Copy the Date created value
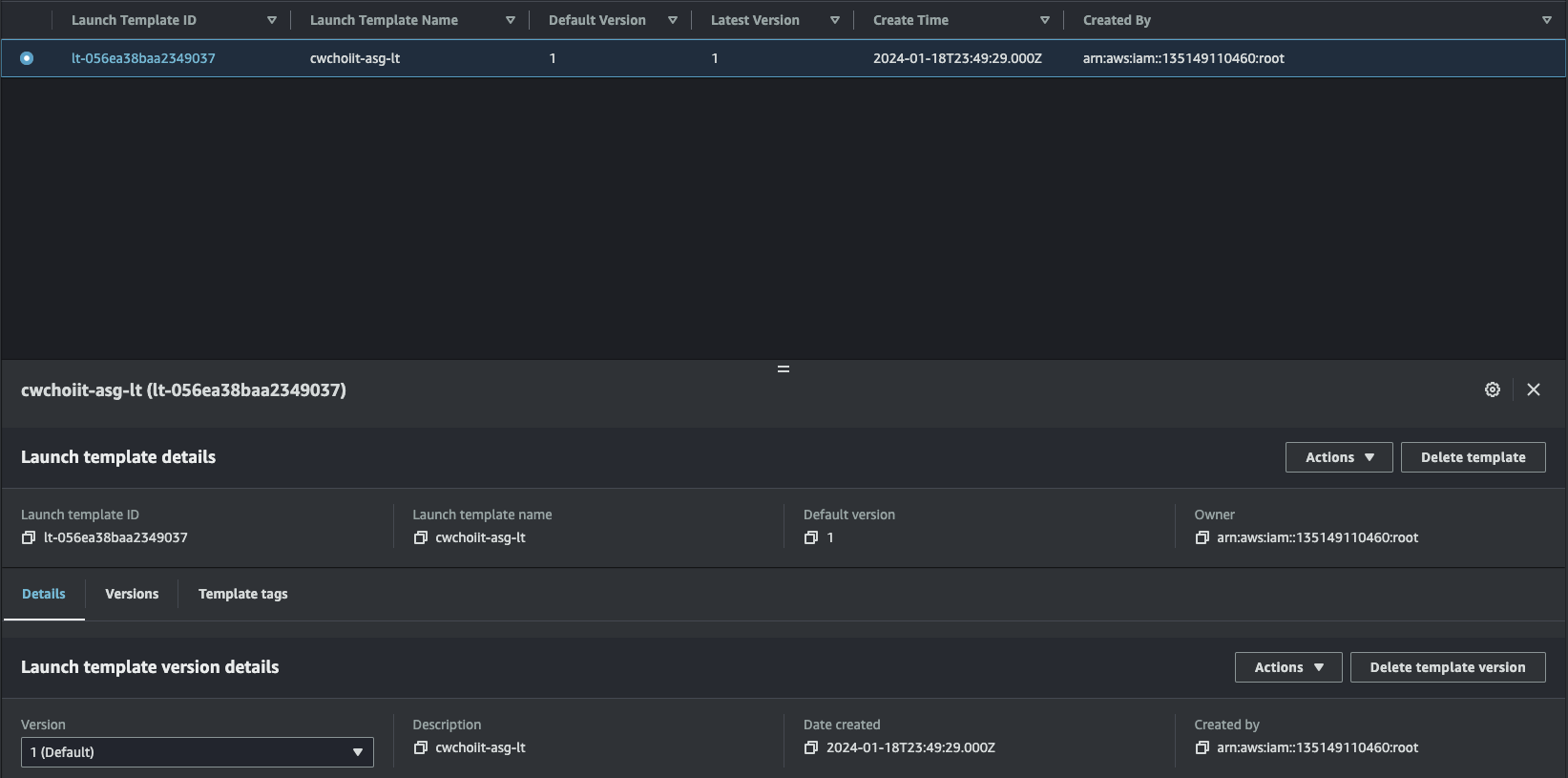The height and width of the screenshot is (778, 1568). click(811, 747)
